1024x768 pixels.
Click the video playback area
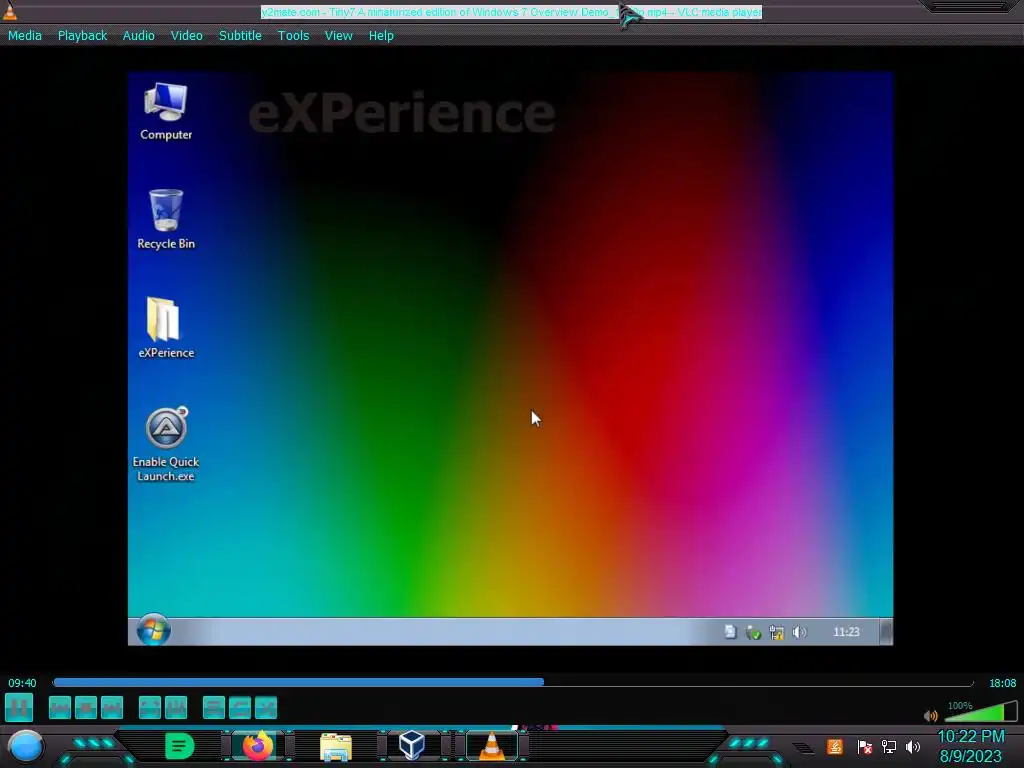coord(510,359)
